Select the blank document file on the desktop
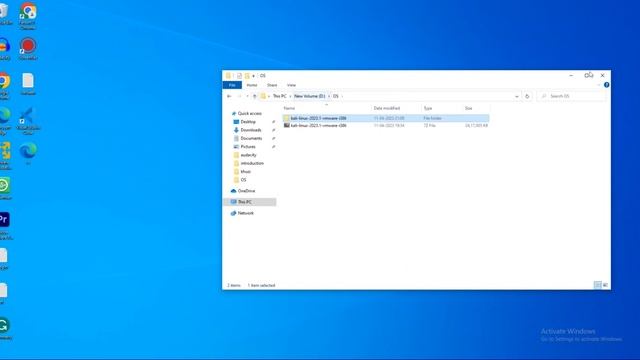This screenshot has width=640, height=360. pos(28,84)
